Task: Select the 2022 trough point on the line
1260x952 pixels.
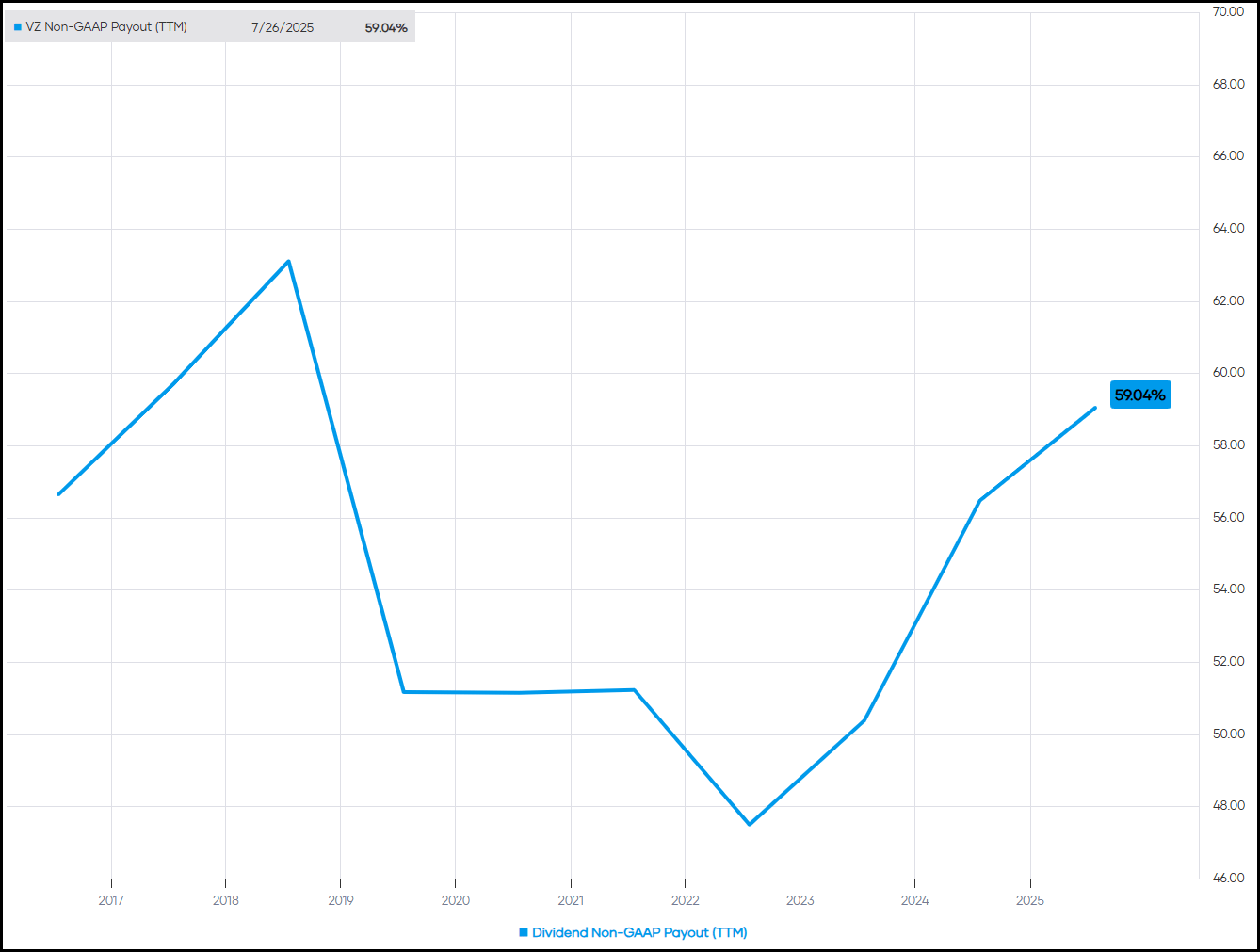Action: click(751, 823)
